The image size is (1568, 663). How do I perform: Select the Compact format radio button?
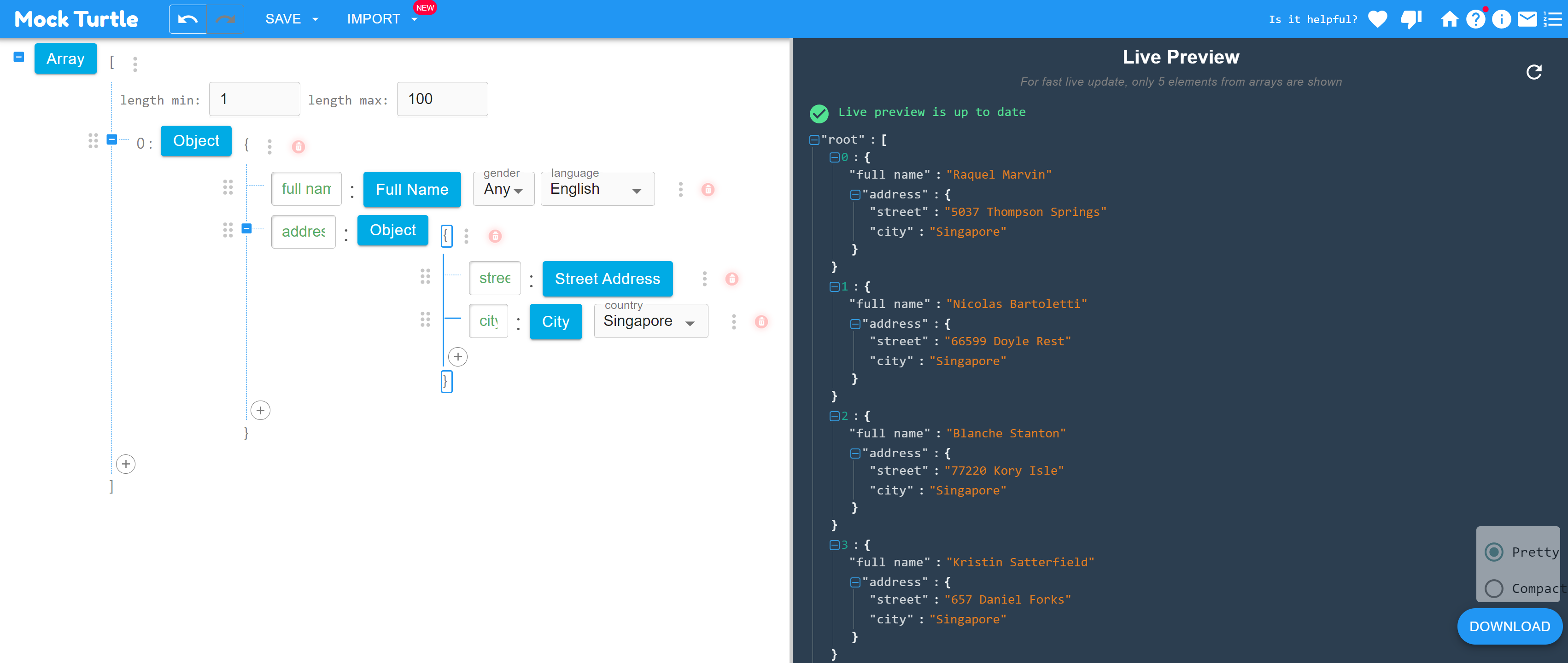1494,588
